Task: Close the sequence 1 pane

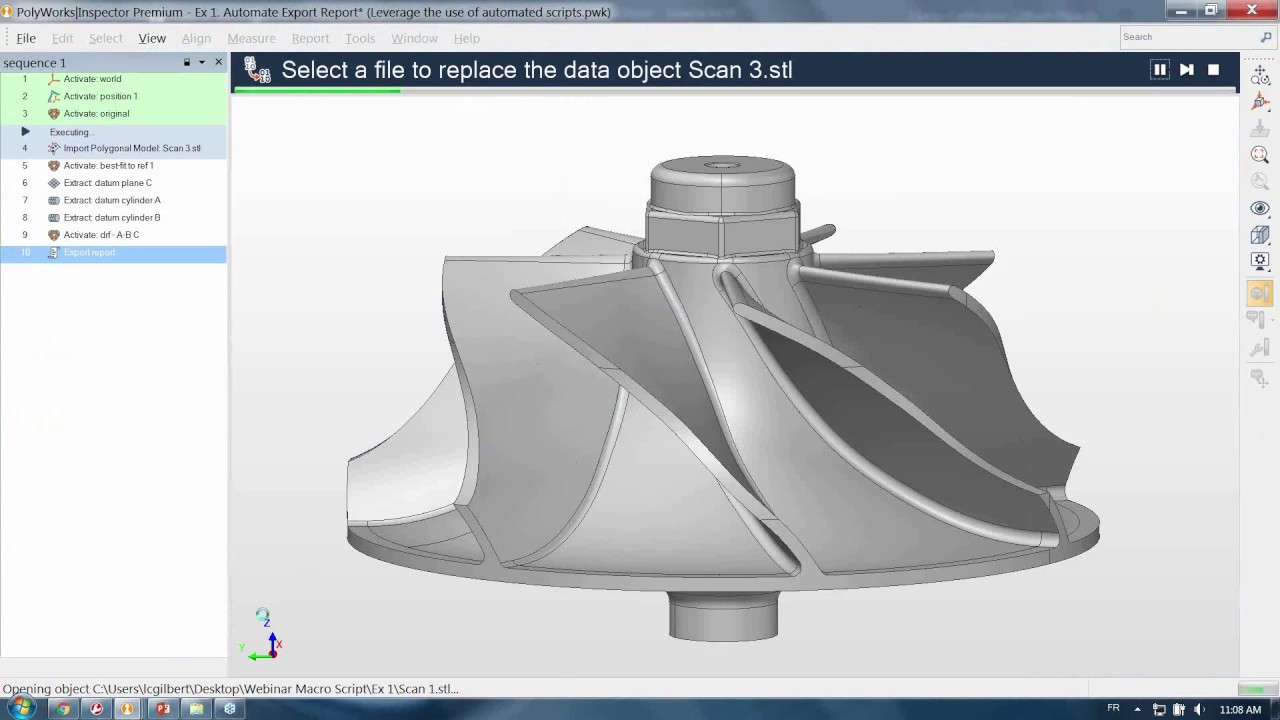Action: 219,62
